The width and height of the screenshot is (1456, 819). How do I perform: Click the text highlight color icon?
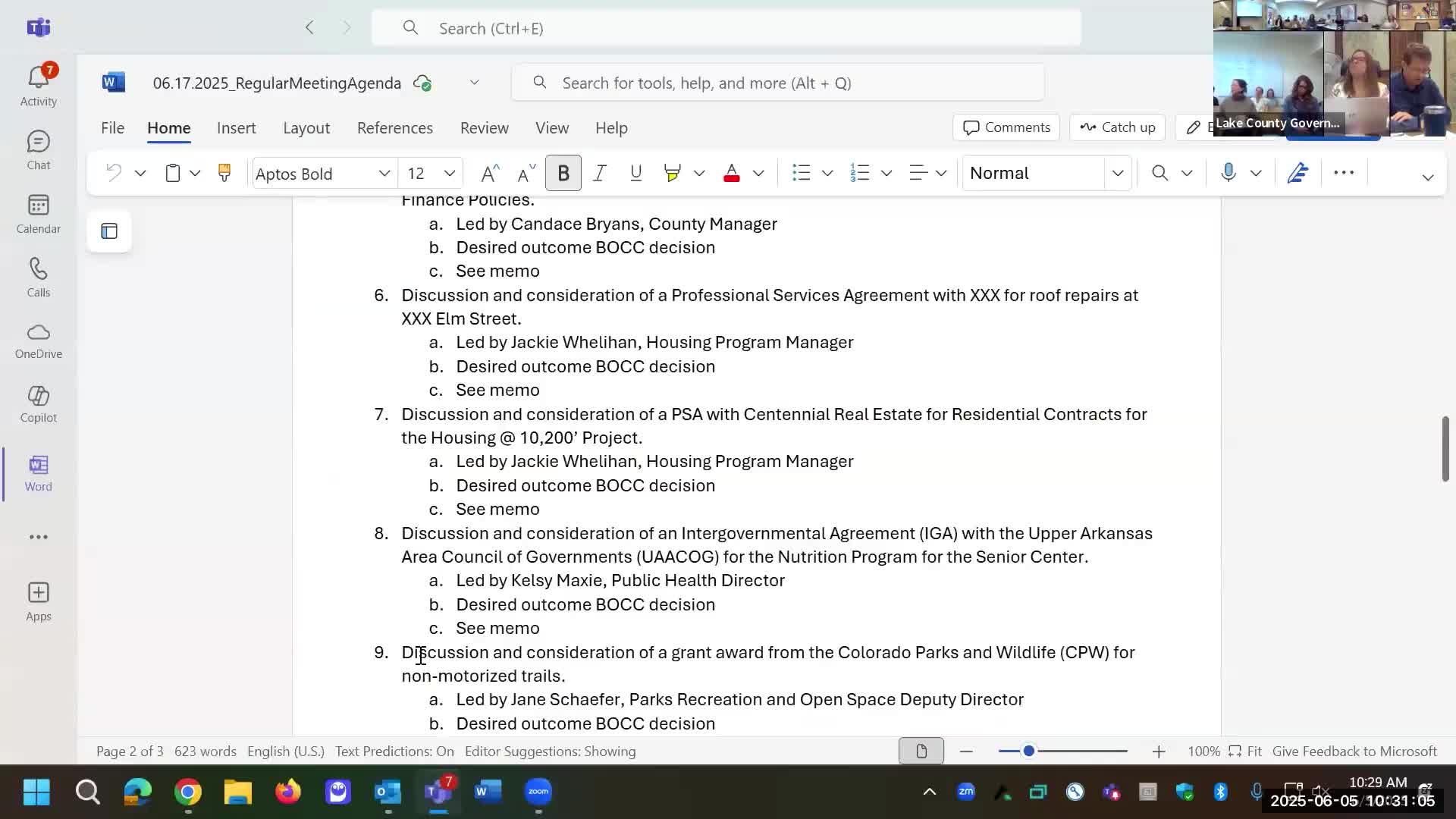tap(672, 173)
